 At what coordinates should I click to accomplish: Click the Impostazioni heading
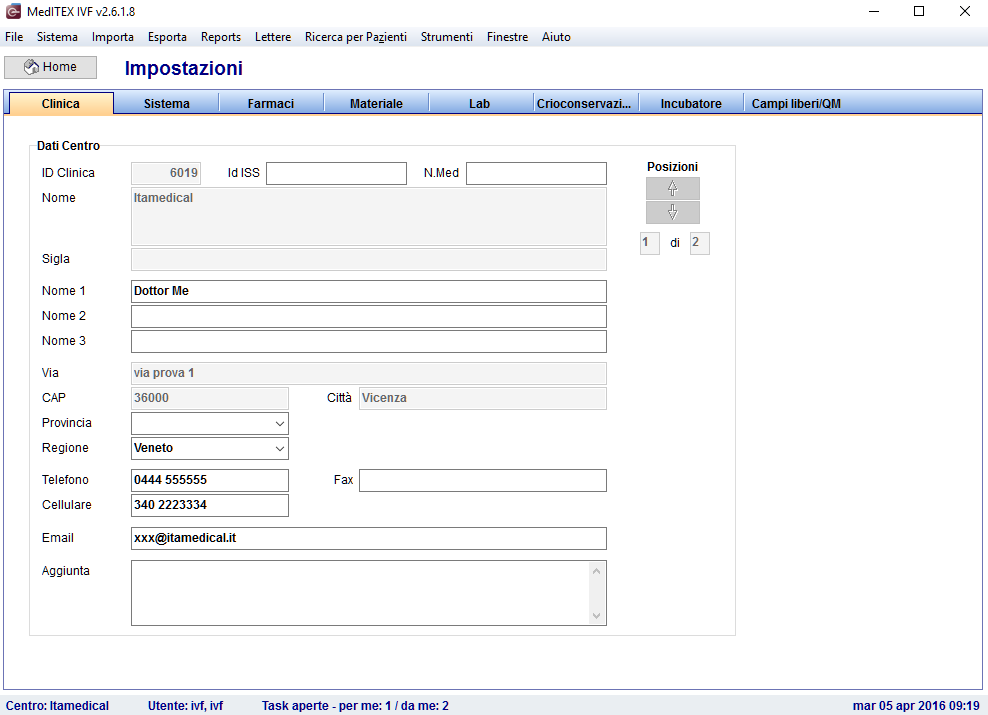183,68
